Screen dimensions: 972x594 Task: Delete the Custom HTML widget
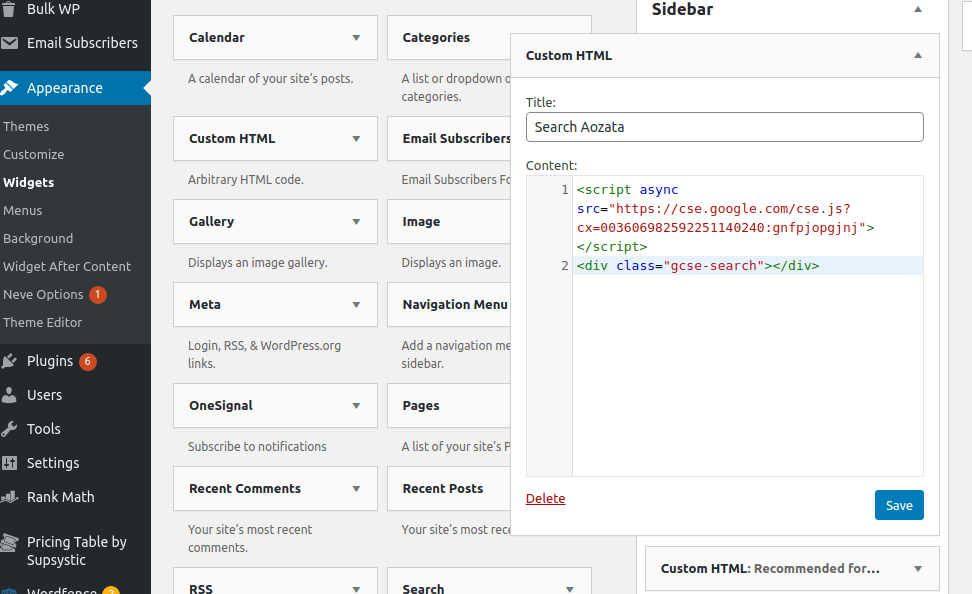[x=545, y=498]
